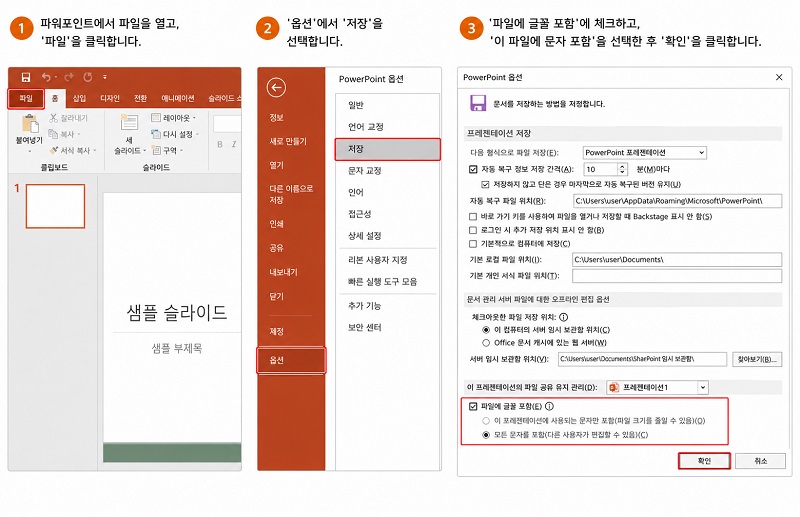800x517 pixels.
Task: Expand the 복사 dropdown arrow
Action: pyautogui.click(x=79, y=135)
